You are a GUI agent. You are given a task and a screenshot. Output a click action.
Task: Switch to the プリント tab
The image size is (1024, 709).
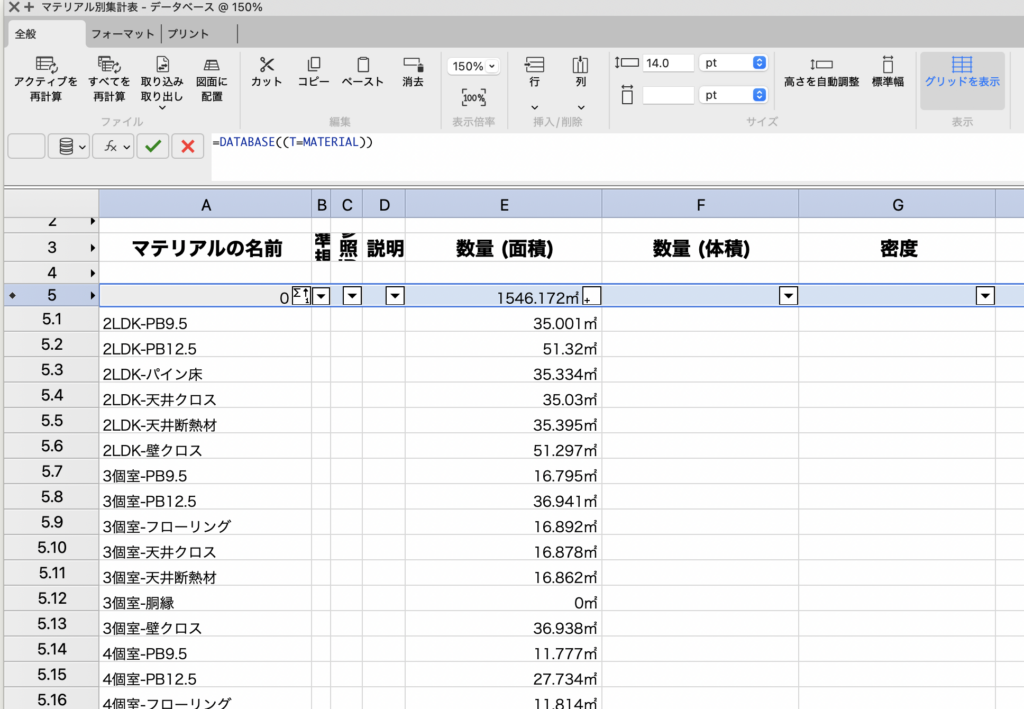pos(188,33)
